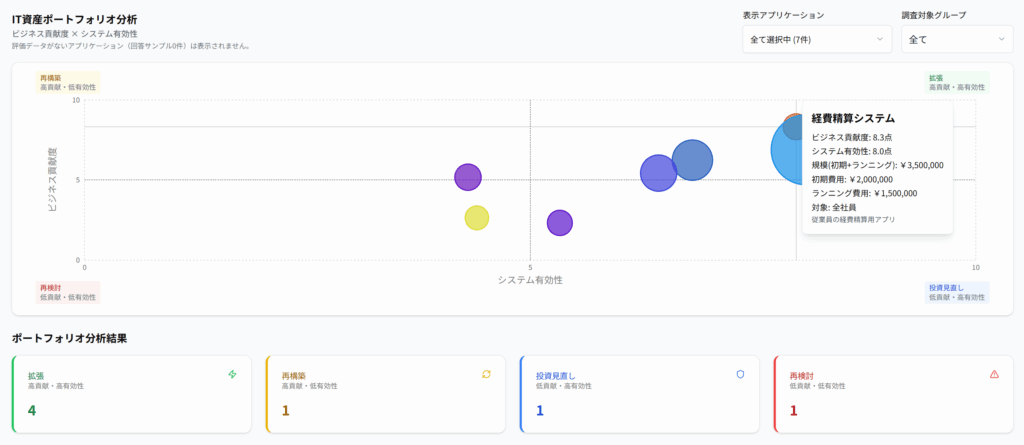Click the 再構築 quadrant label top-left

pos(69,82)
